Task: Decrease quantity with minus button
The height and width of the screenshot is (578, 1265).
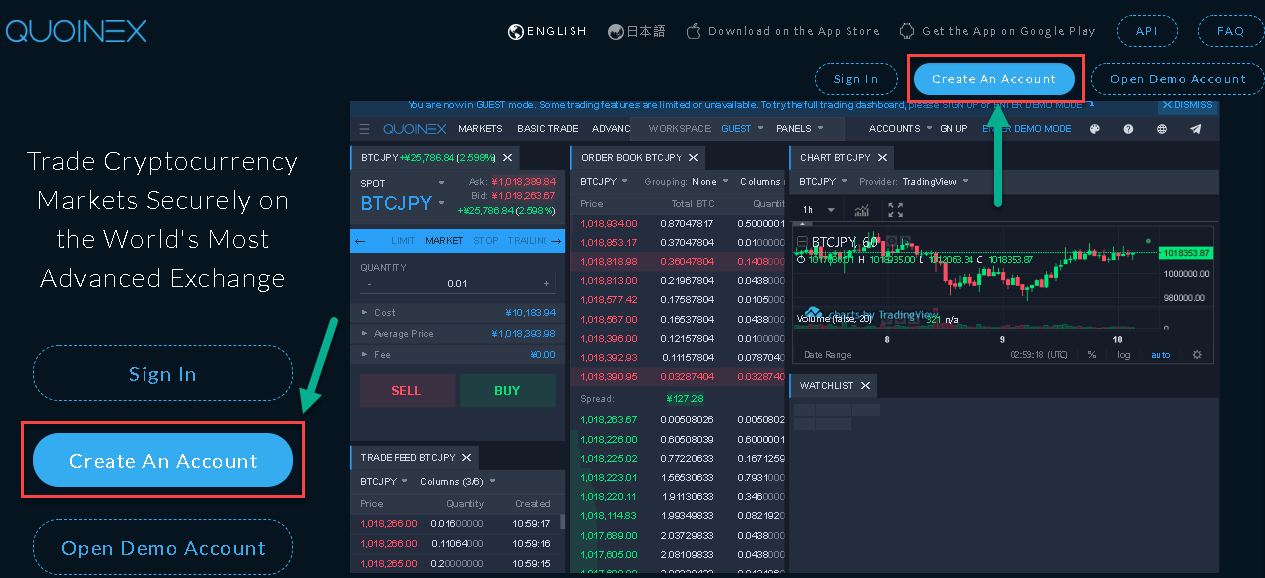Action: [370, 284]
